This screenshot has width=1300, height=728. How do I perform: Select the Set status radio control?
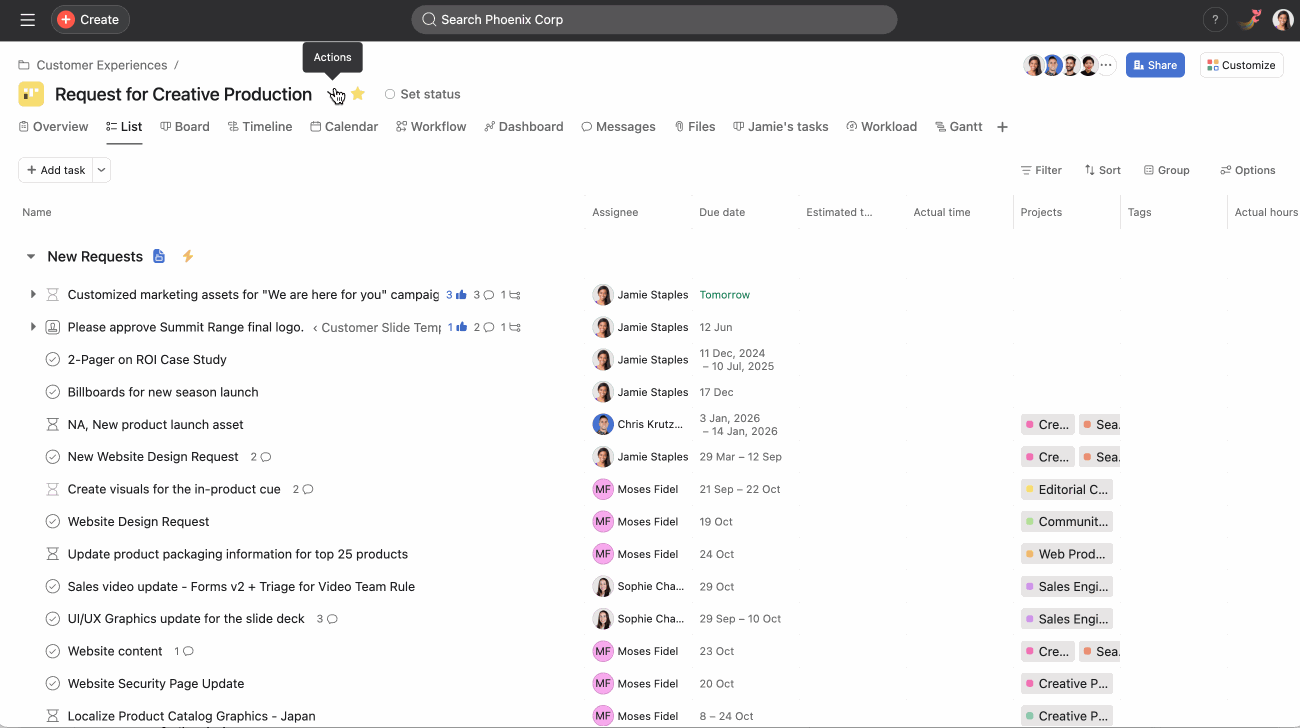[389, 93]
